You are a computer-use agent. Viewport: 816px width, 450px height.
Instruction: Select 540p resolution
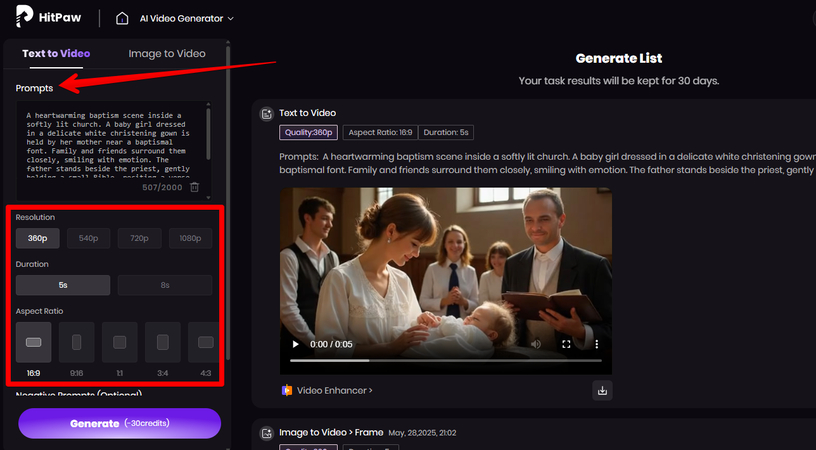[88, 238]
